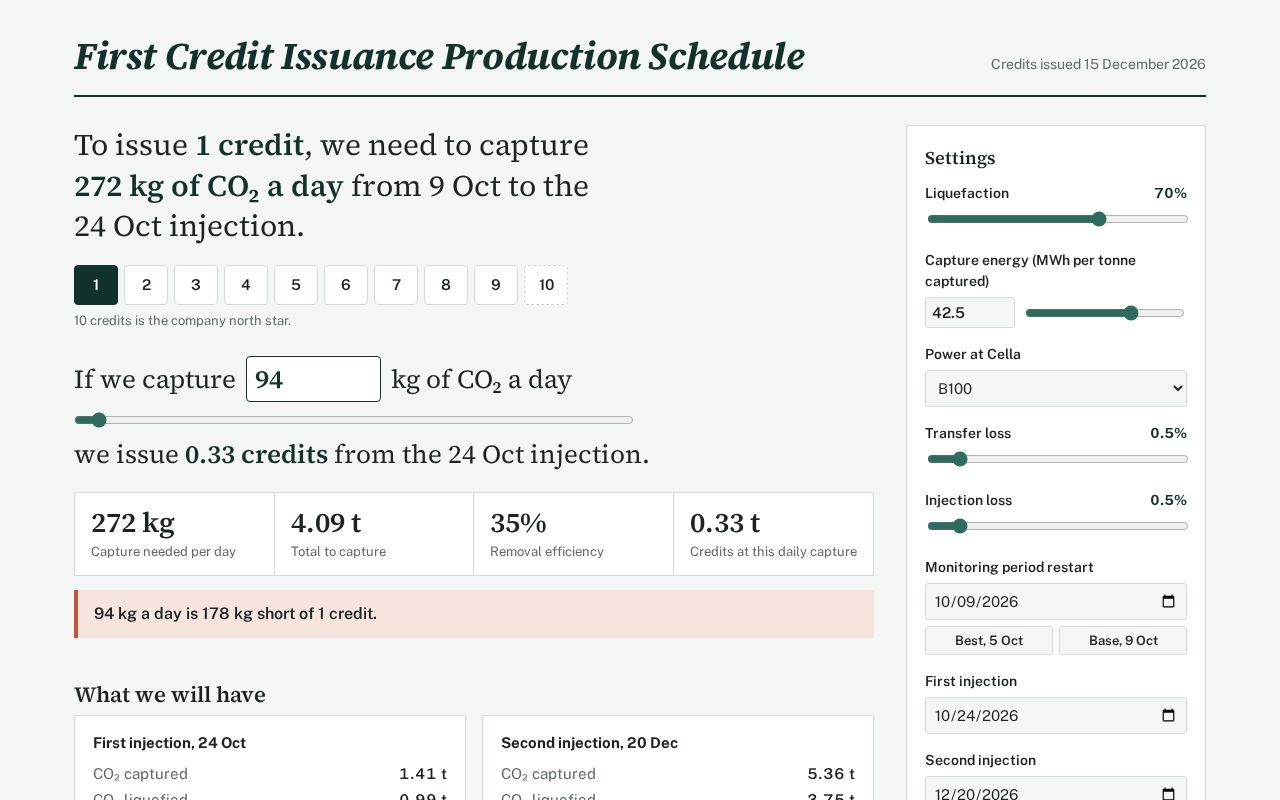The height and width of the screenshot is (800, 1280).
Task: Adjust the Injection loss slider
Action: click(x=1058, y=526)
